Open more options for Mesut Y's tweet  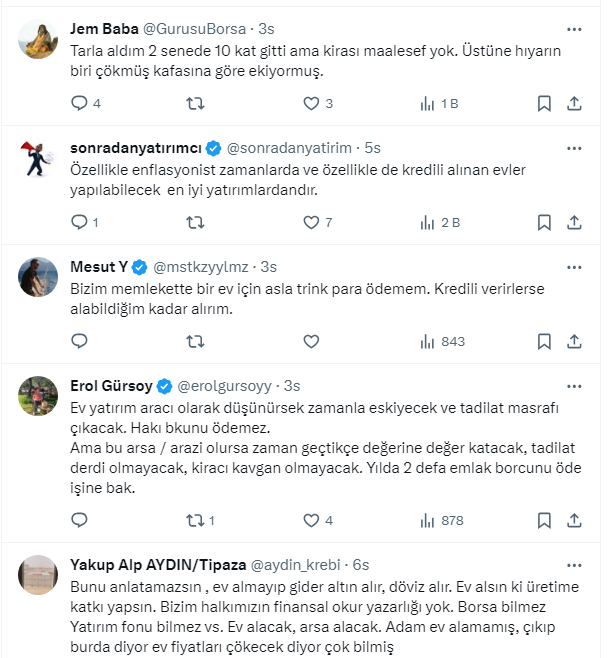574,267
